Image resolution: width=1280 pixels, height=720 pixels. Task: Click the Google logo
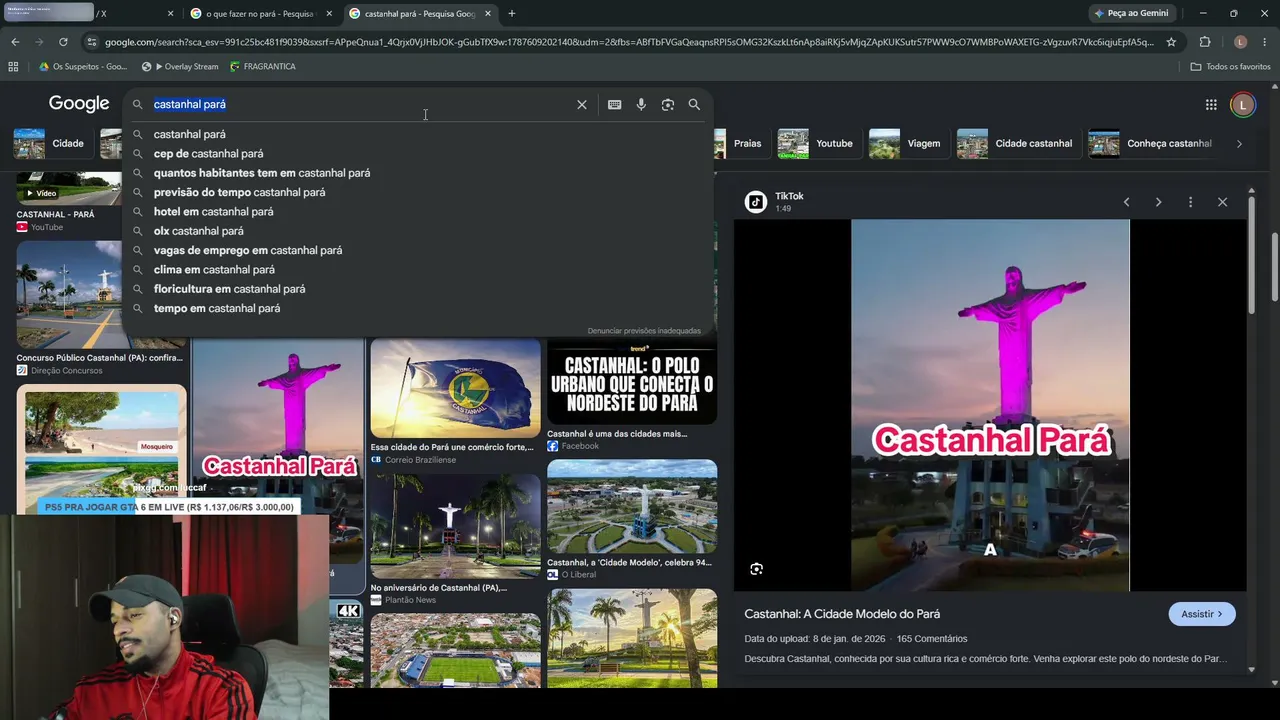point(79,104)
